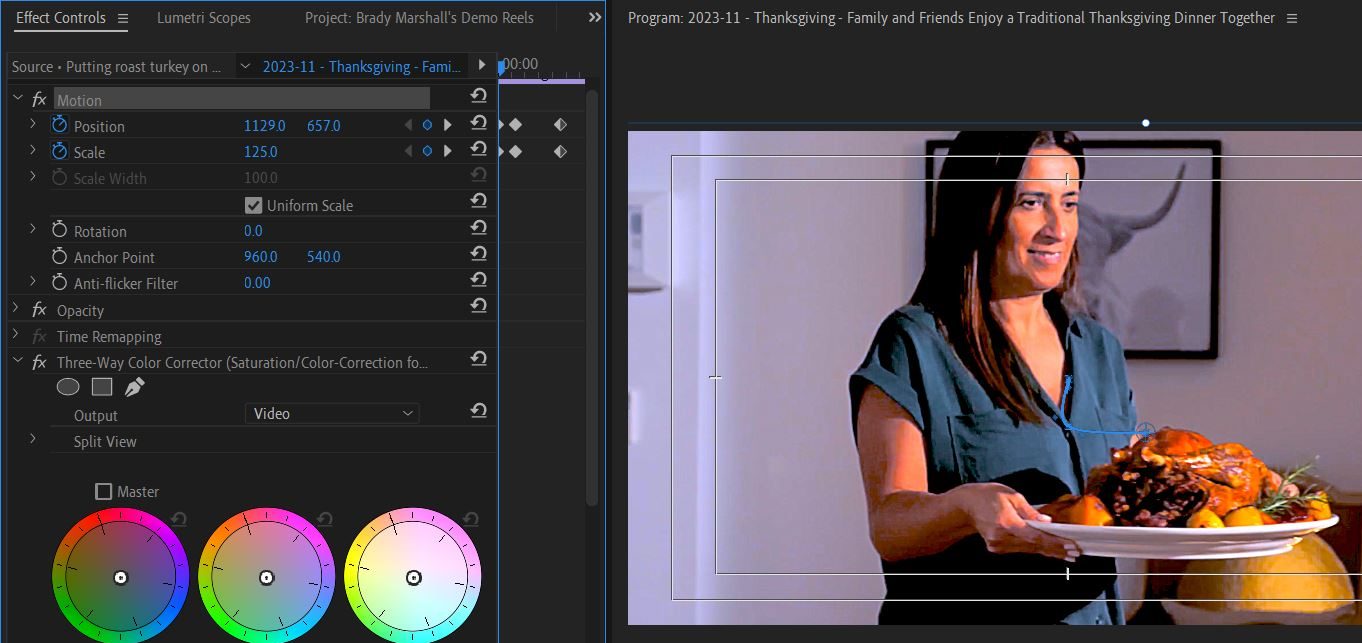Add or remove Position keyframe
This screenshot has width=1362, height=643.
[x=427, y=125]
